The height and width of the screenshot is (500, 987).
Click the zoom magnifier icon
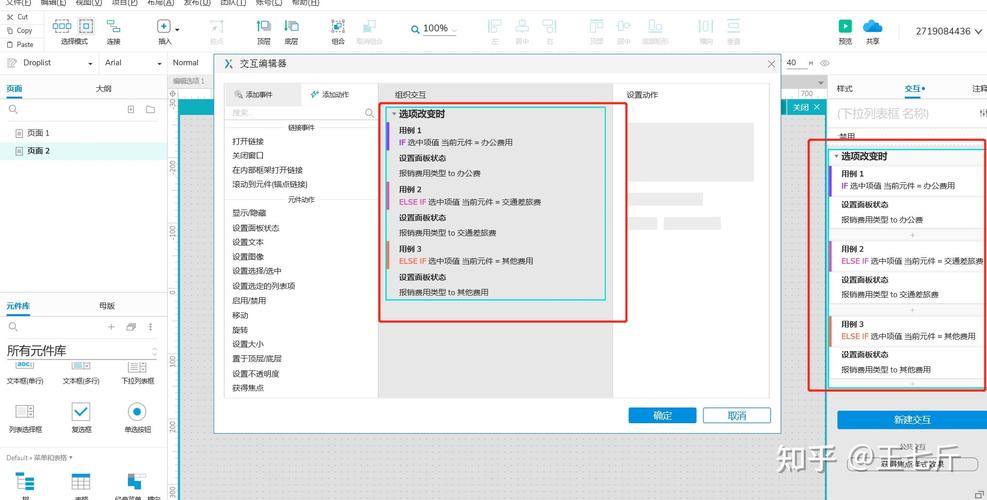coord(415,29)
